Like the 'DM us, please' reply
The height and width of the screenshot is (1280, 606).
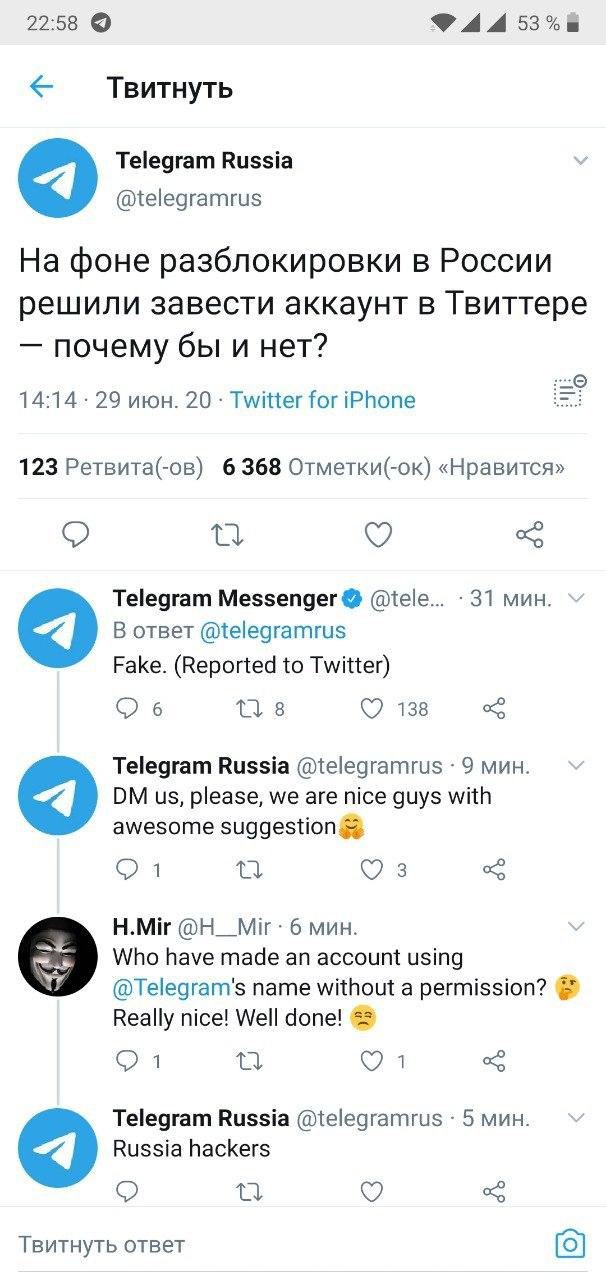[x=372, y=870]
